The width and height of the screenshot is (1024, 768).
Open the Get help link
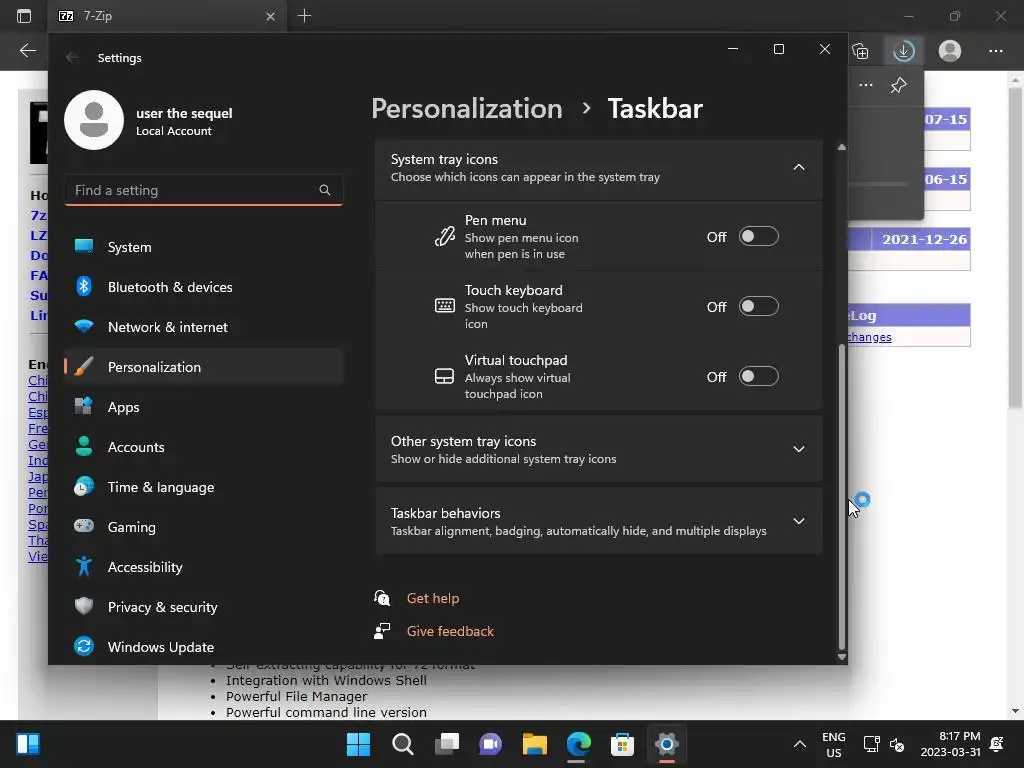click(x=432, y=598)
